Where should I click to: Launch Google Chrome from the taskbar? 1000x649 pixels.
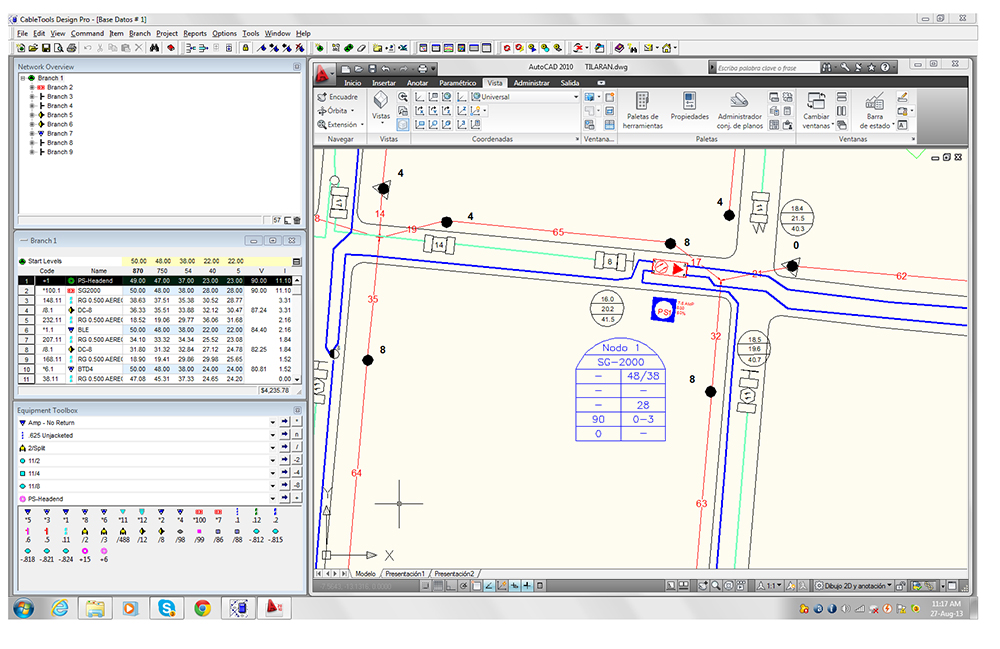(x=202, y=607)
